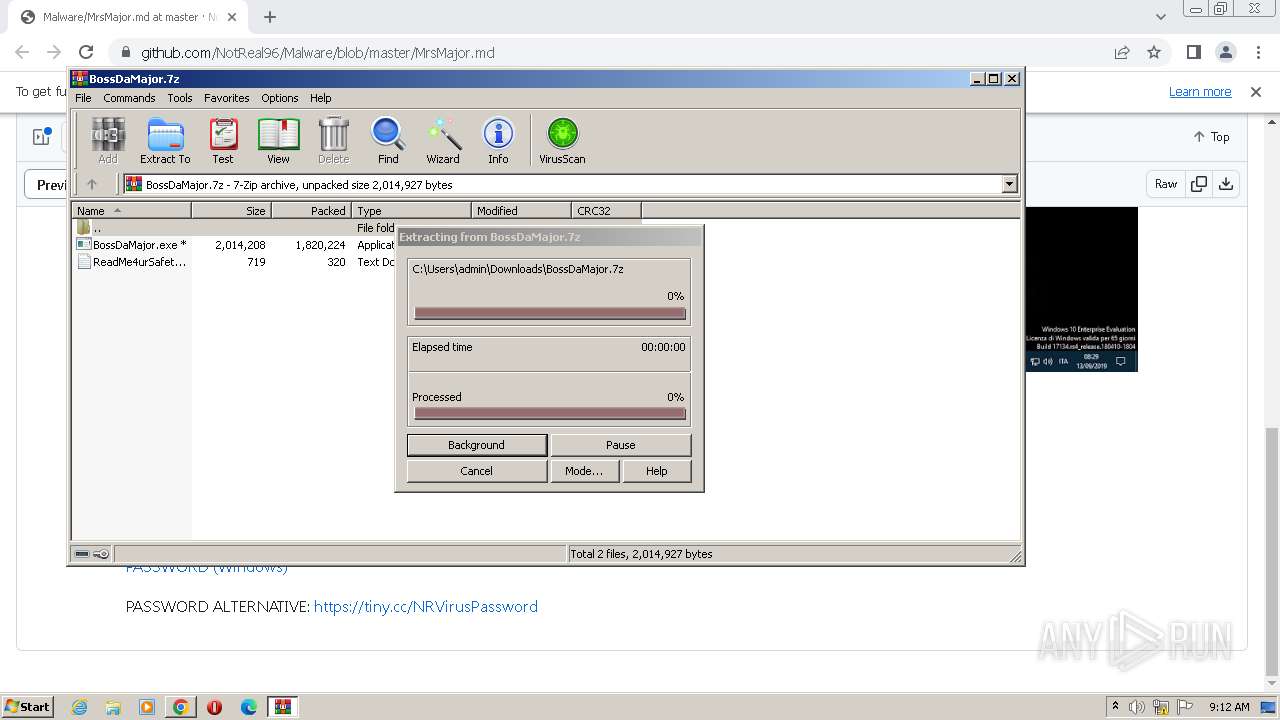Click the Mode... button
The height and width of the screenshot is (720, 1280).
[x=584, y=471]
